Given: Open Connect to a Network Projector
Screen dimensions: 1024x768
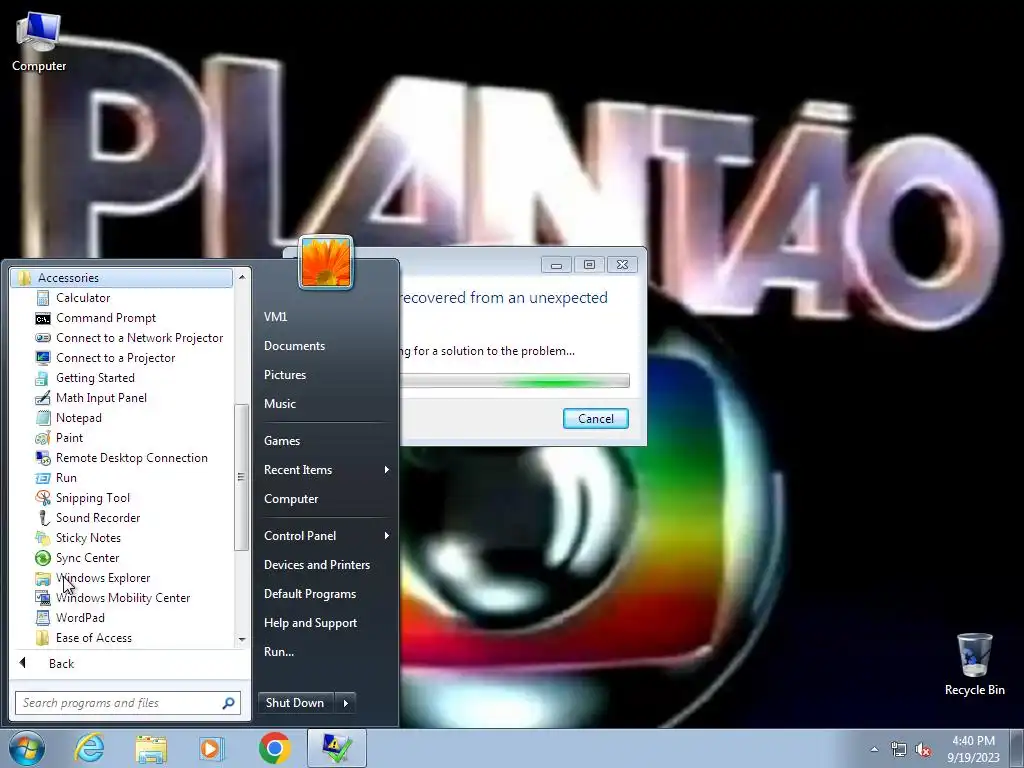Looking at the screenshot, I should pyautogui.click(x=139, y=338).
